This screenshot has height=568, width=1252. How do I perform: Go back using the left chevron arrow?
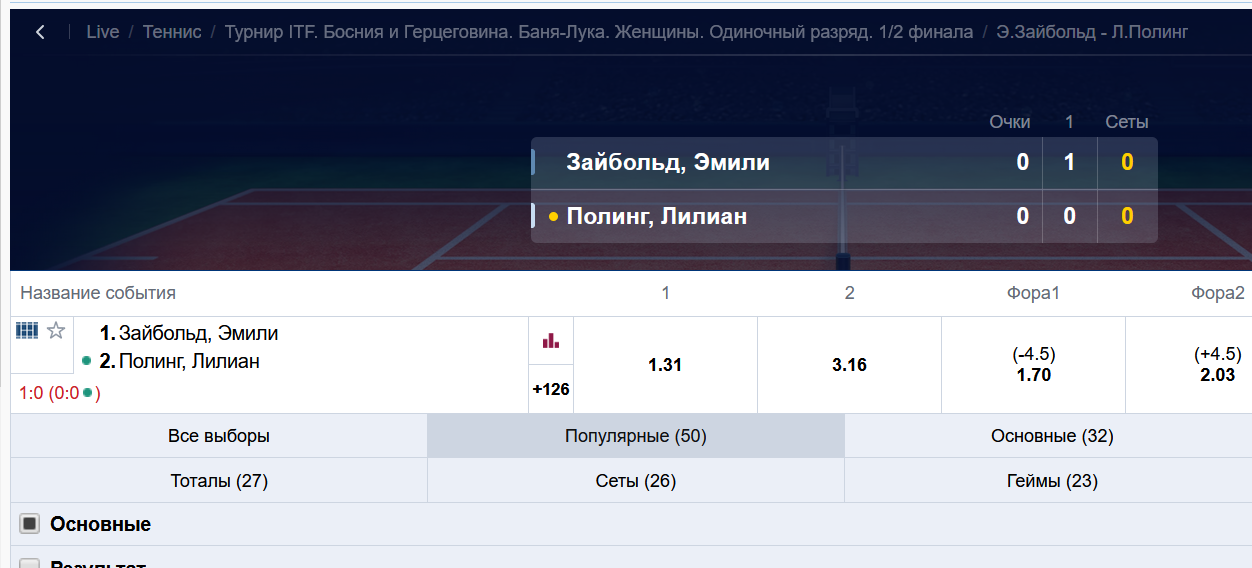(x=40, y=32)
